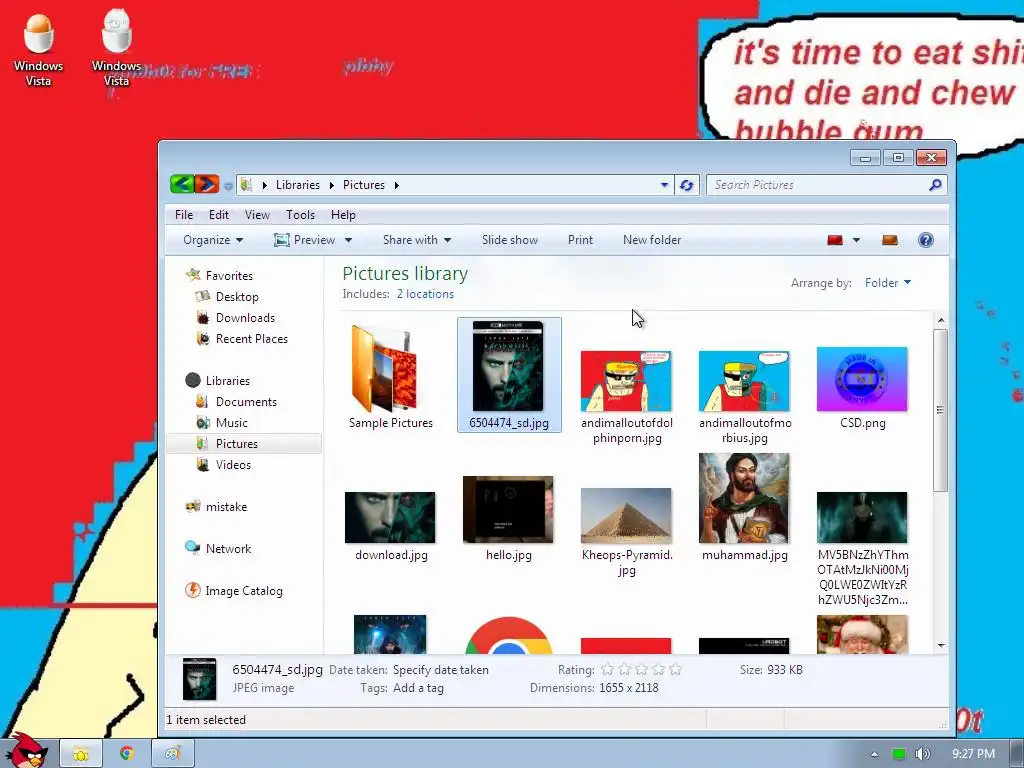Open Arrange by Folder dropdown
This screenshot has height=768, width=1024.
[888, 283]
